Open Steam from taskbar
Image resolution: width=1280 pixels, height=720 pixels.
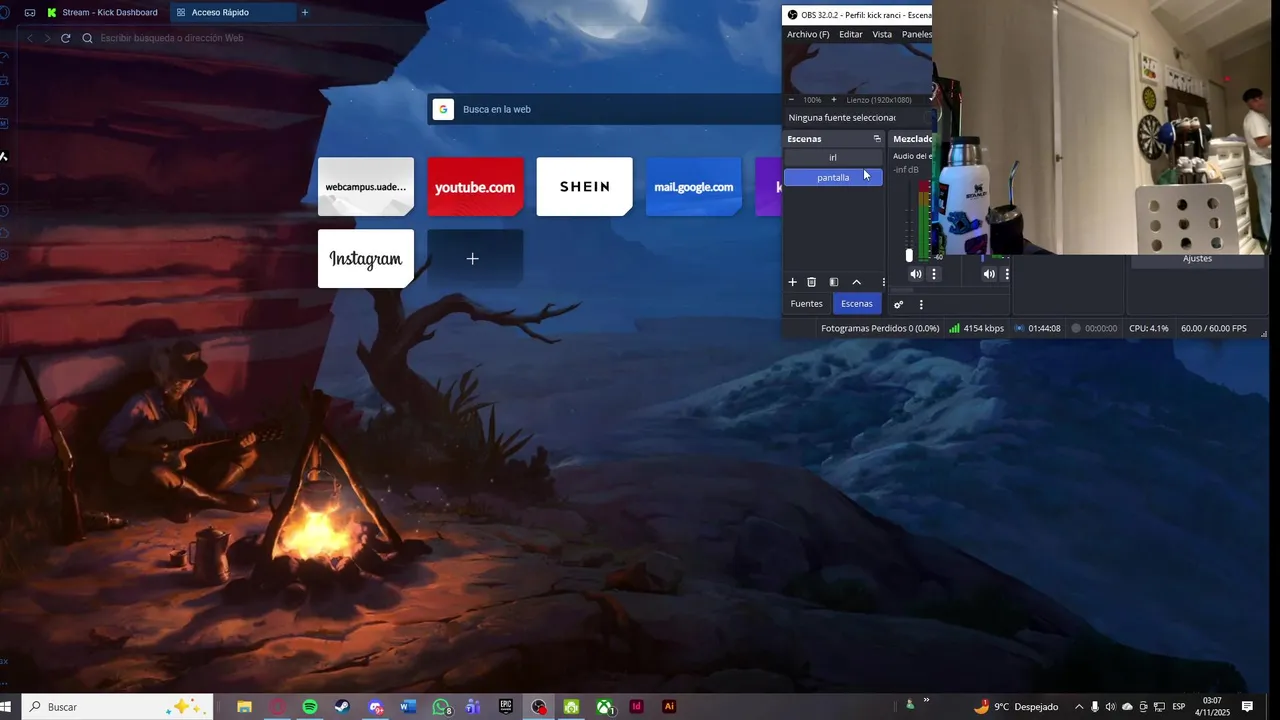342,707
